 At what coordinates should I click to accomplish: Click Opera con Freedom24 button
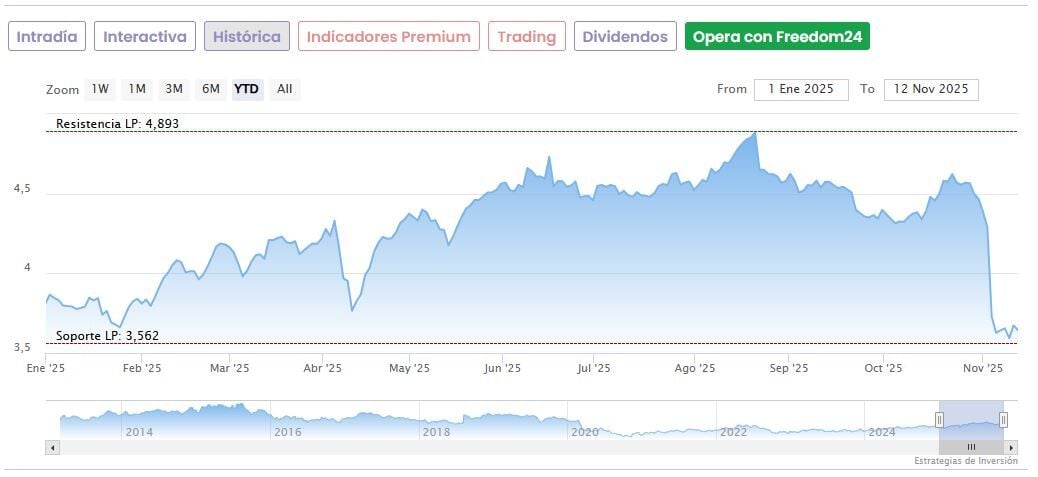(777, 37)
